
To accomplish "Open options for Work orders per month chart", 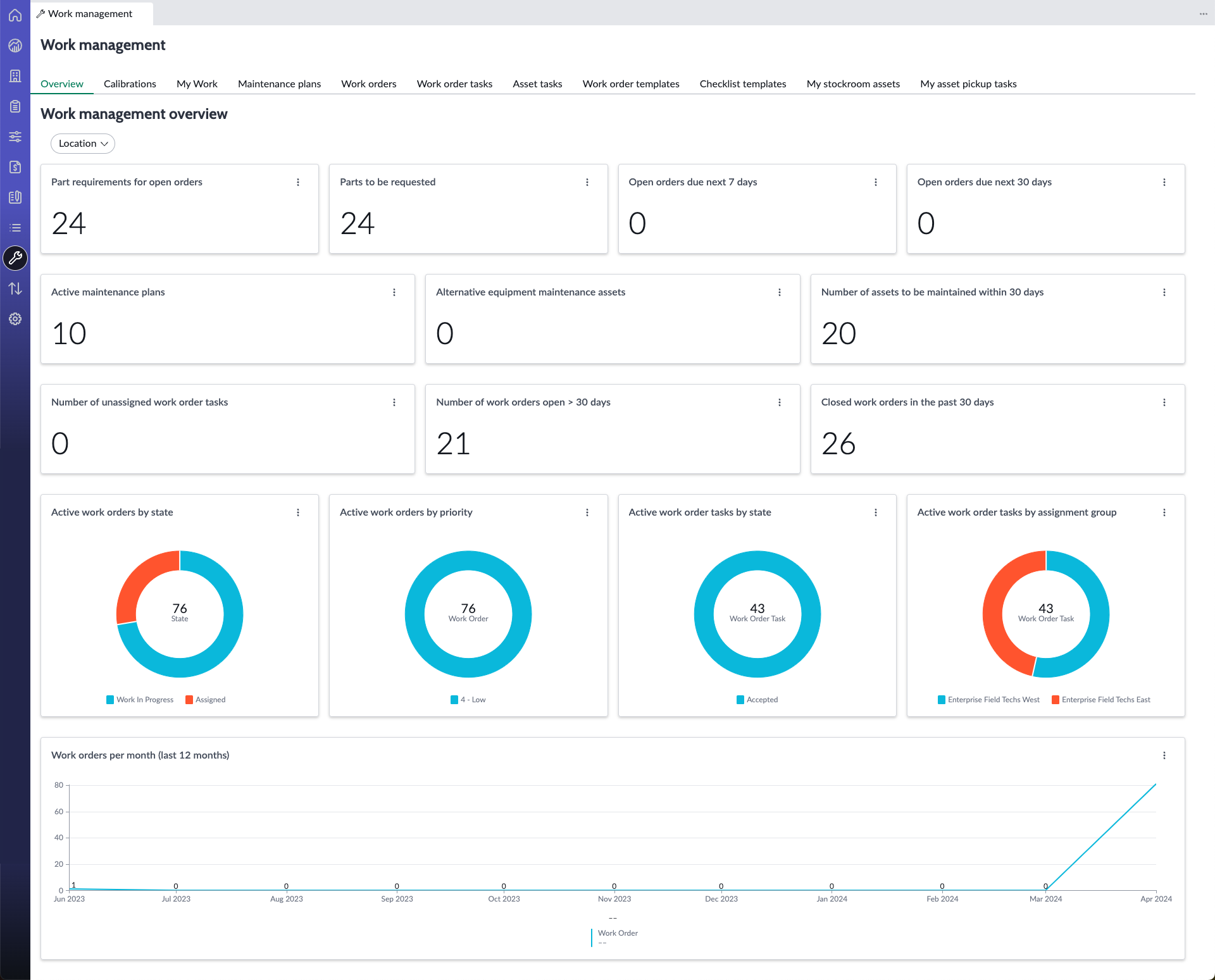I will [x=1164, y=755].
